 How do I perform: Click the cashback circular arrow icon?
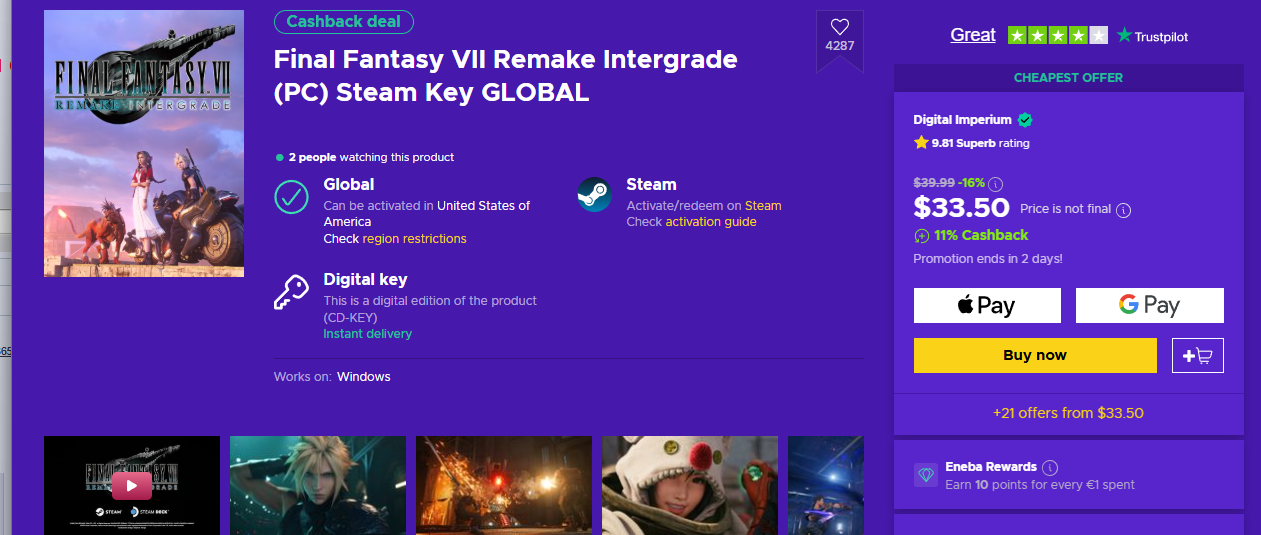(921, 236)
